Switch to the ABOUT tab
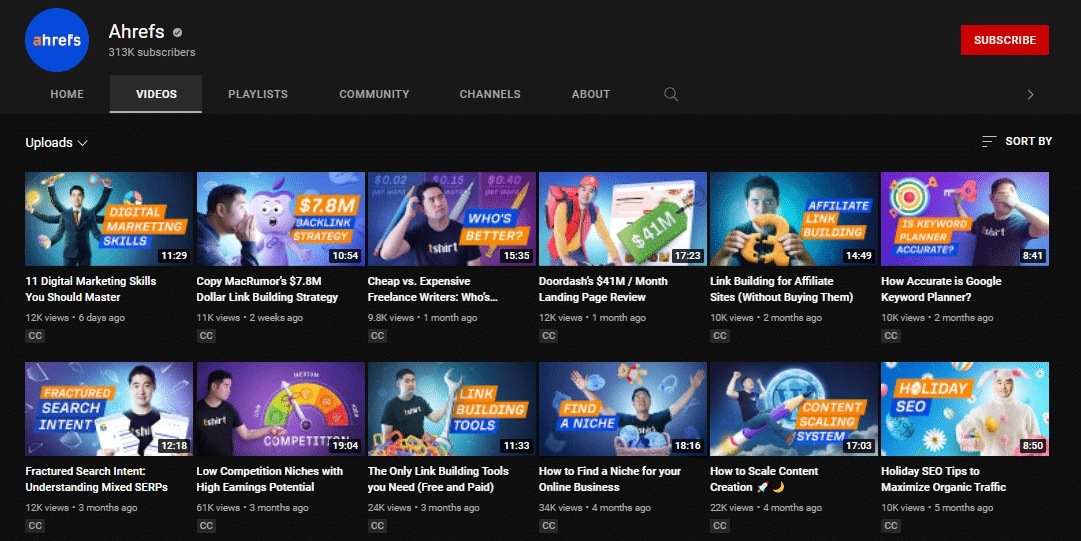Viewport: 1081px width, 541px height. click(x=591, y=94)
